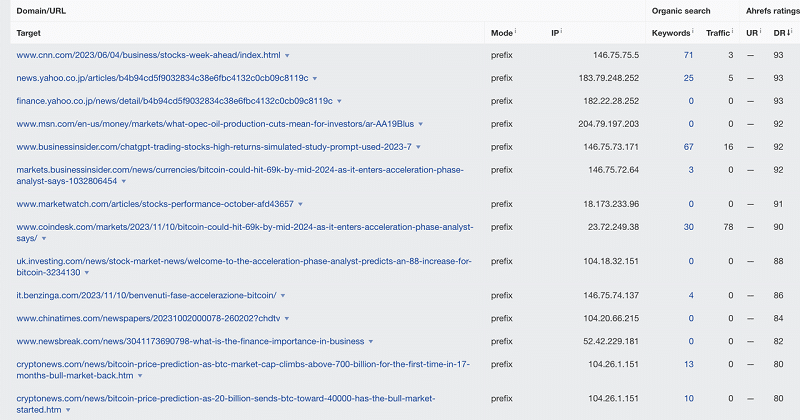The width and height of the screenshot is (800, 420).
Task: Expand dropdown arrow after bitcoin-3234130
Action: coord(87,273)
